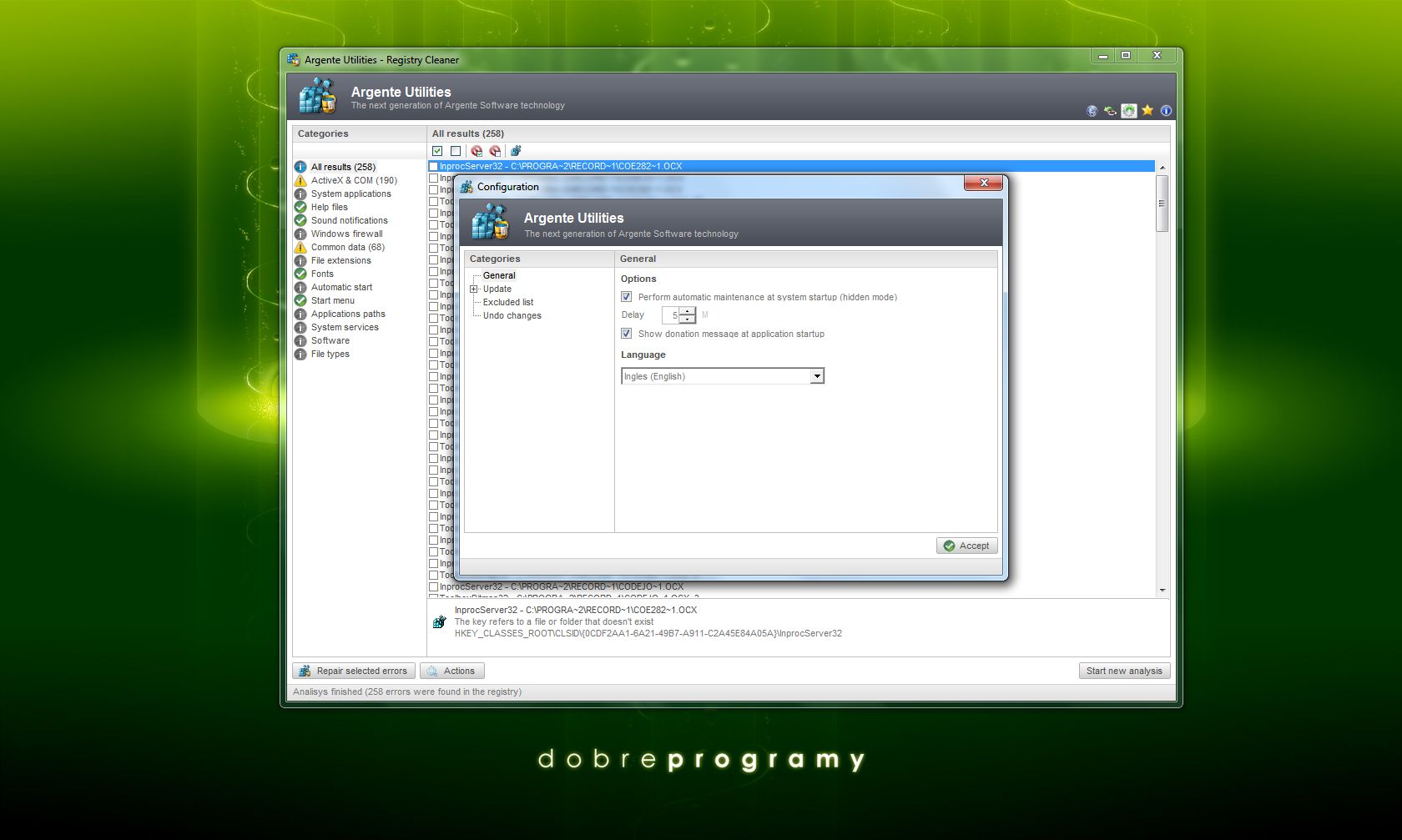
Task: Select General in configuration categories
Action: point(499,275)
